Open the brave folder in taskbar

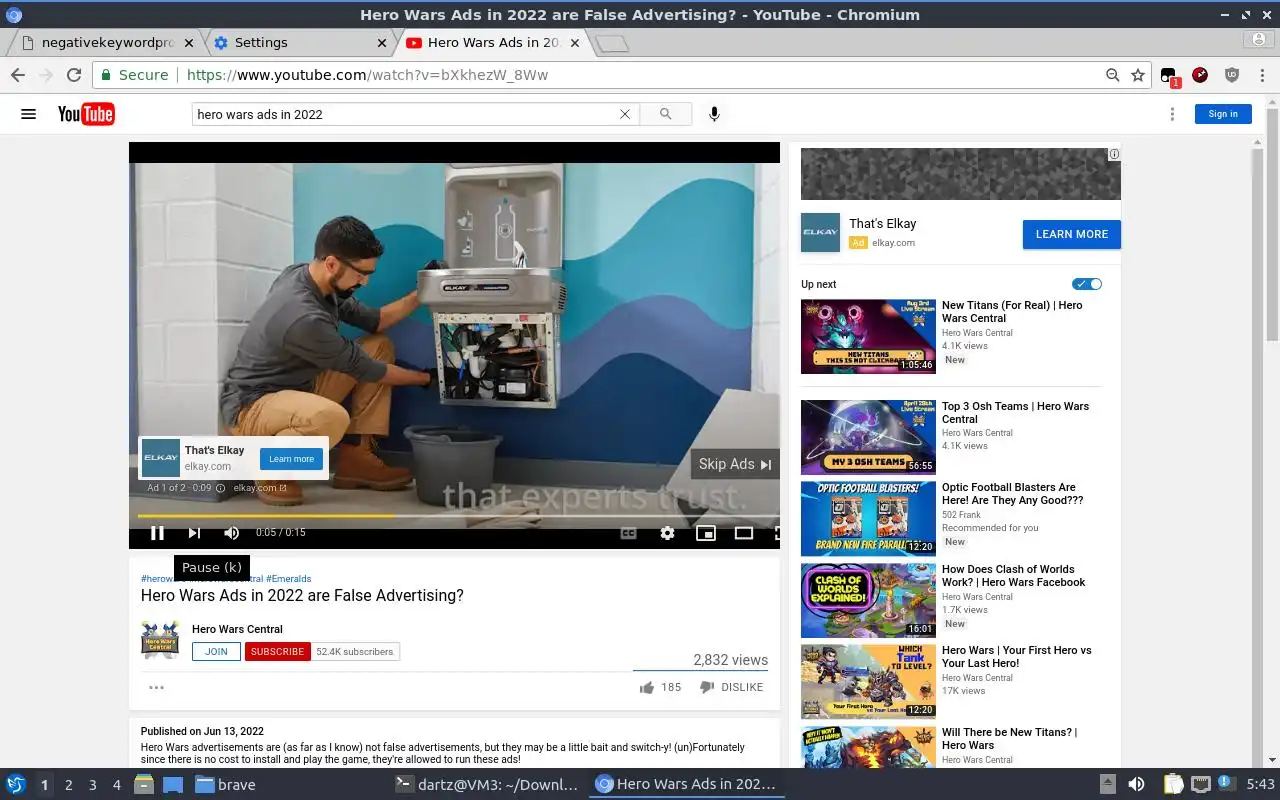[x=225, y=785]
